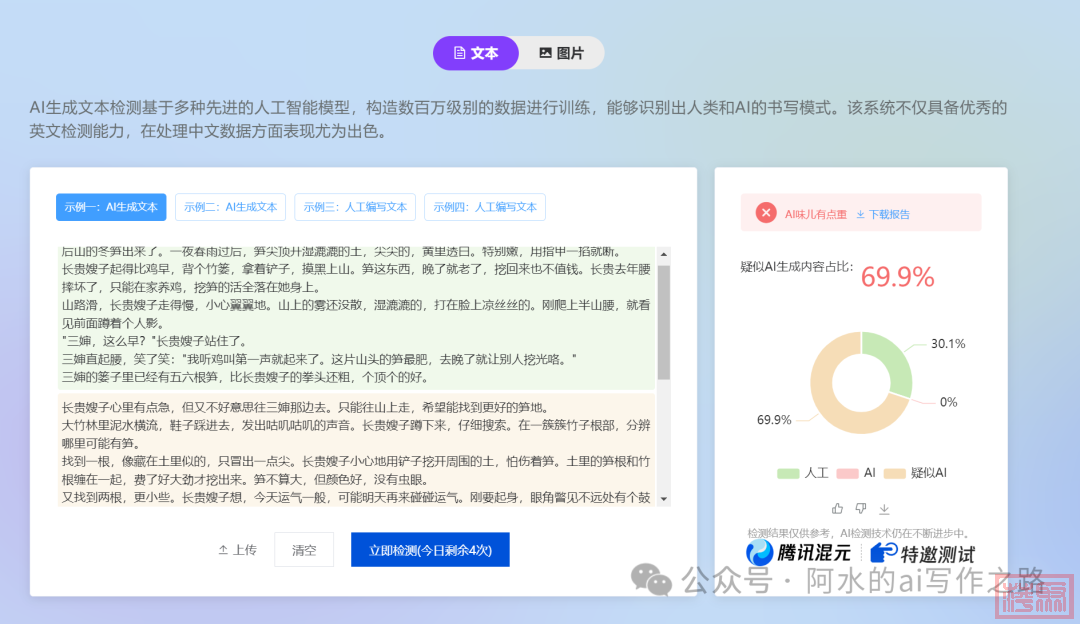Start detection with 立即检测 button
1080x624 pixels.
pyautogui.click(x=430, y=550)
